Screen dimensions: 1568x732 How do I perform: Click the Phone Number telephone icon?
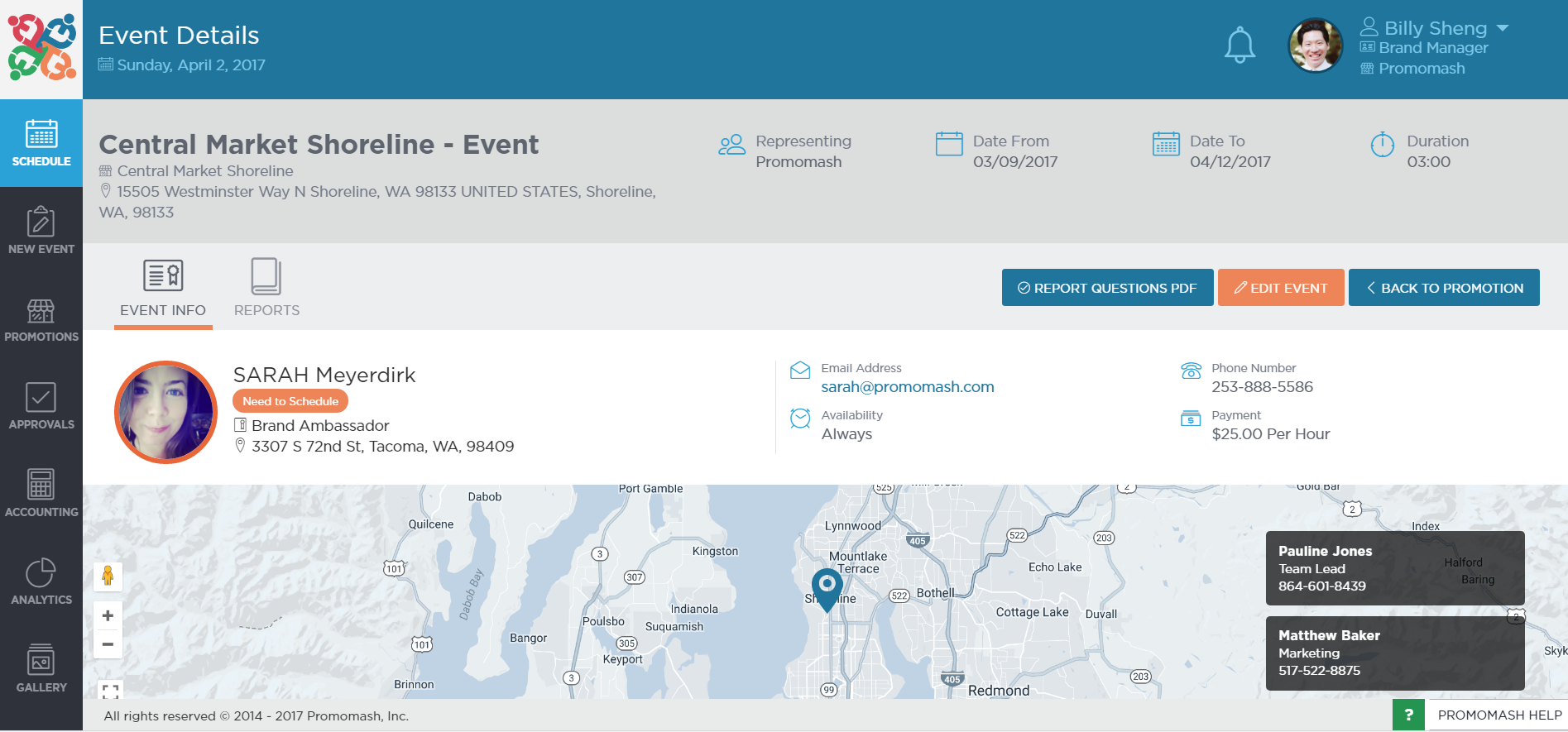click(x=1191, y=371)
